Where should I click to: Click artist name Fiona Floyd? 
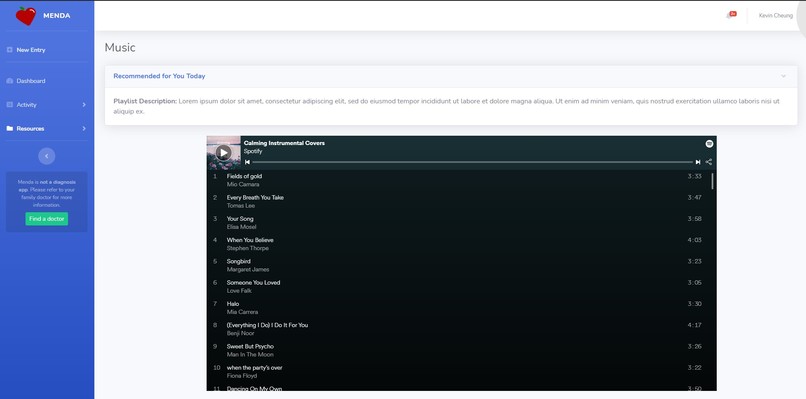(242, 376)
